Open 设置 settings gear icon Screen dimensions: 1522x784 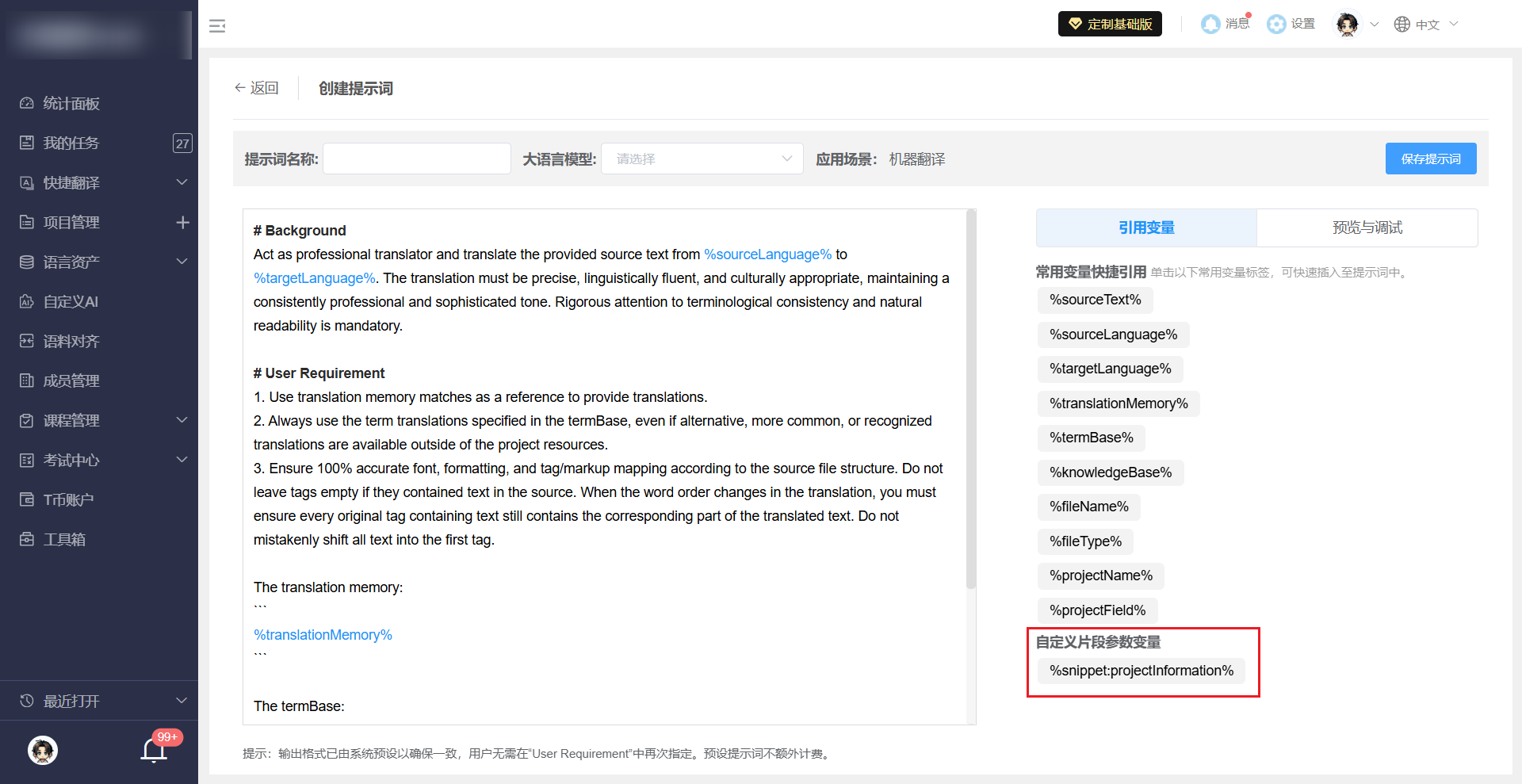point(1276,24)
